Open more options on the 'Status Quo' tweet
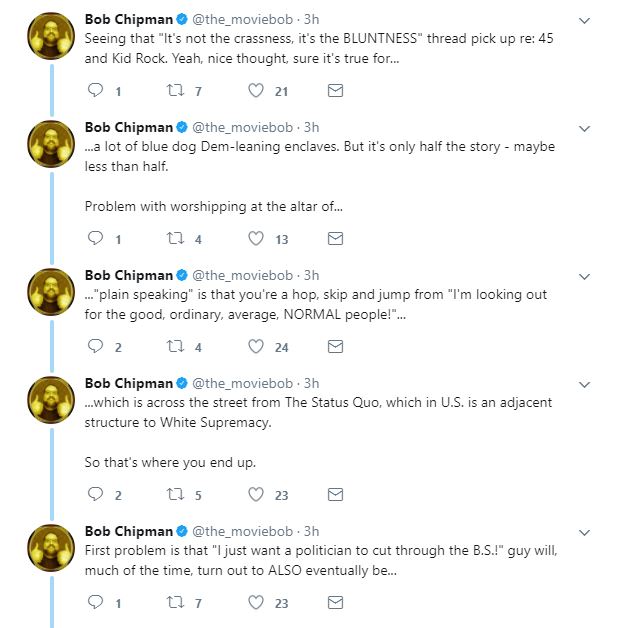The image size is (630, 628). pos(584,385)
